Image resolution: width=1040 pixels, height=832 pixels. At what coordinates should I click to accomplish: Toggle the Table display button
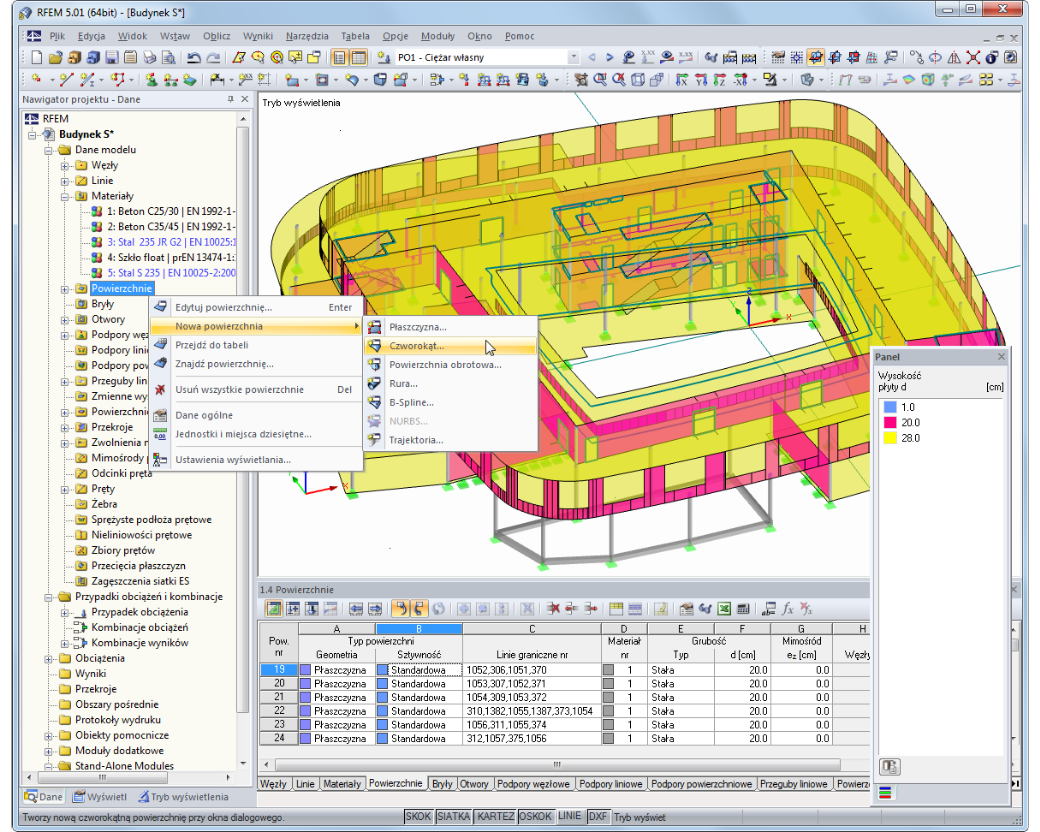[359, 58]
